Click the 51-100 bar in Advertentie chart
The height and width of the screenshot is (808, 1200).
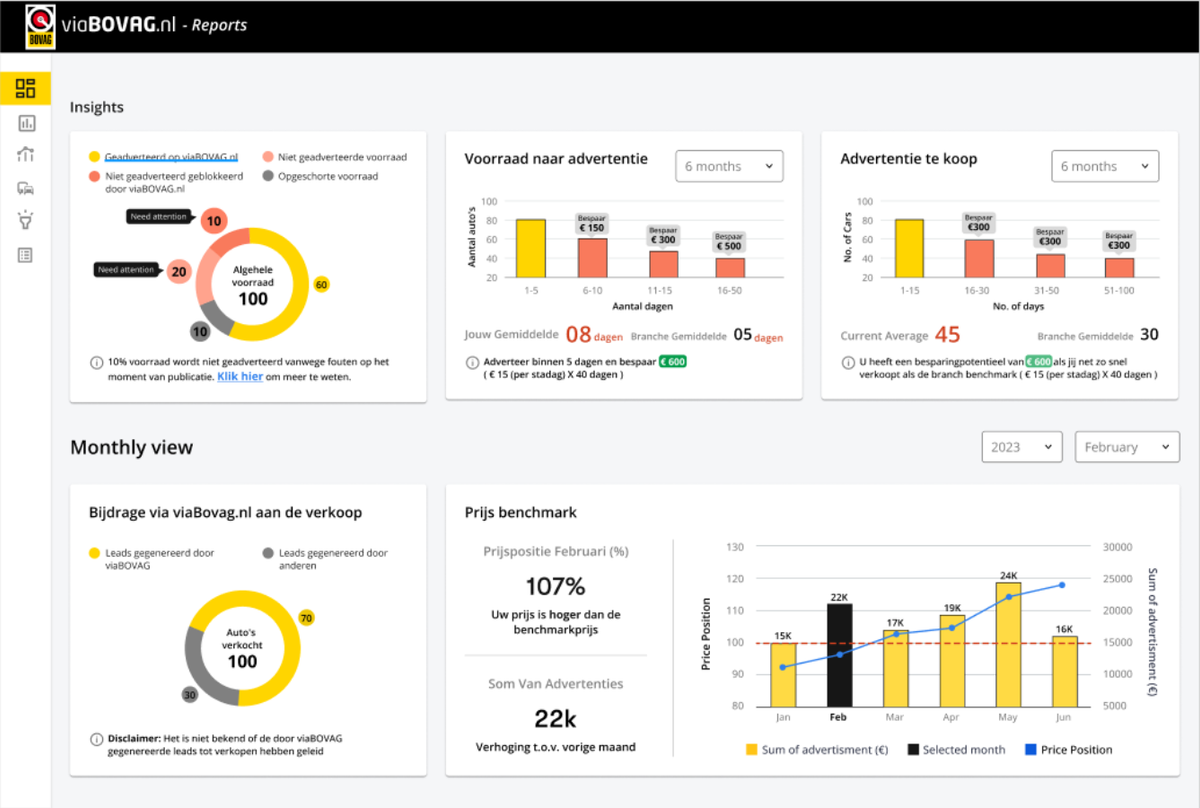coord(1119,268)
